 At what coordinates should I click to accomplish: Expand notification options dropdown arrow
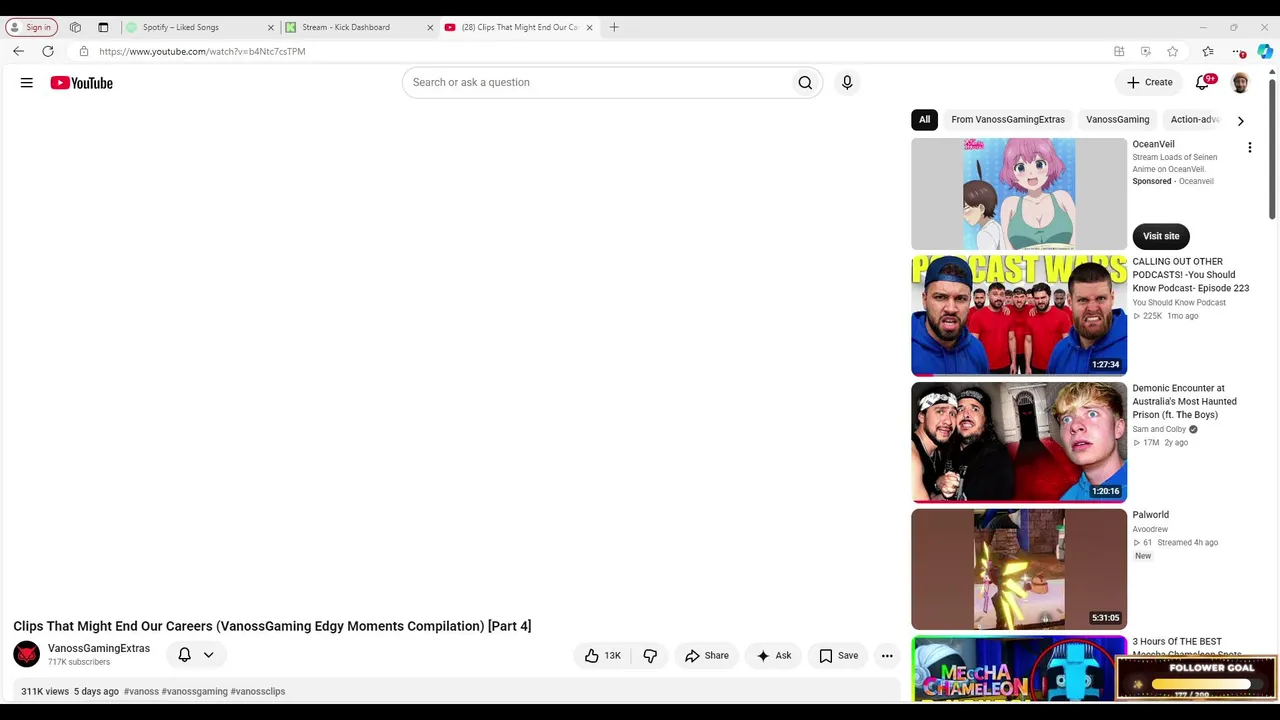pos(208,655)
